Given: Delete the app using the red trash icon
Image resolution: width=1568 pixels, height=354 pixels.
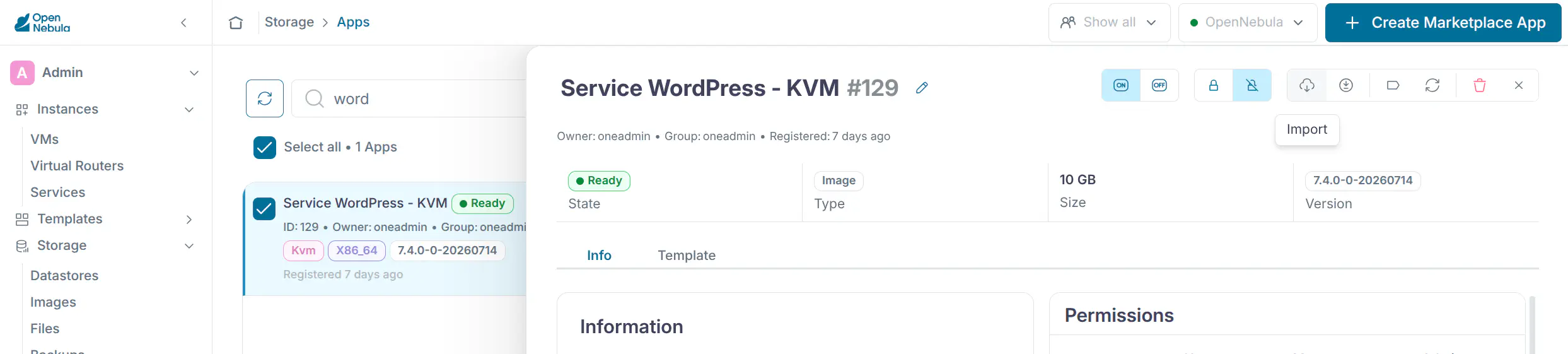Looking at the screenshot, I should point(1480,85).
